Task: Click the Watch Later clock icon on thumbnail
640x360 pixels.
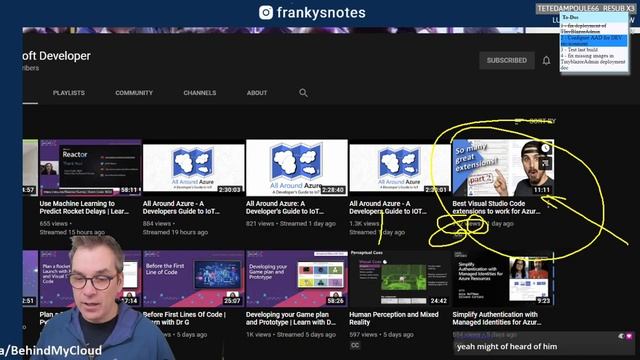Action: 546,149
